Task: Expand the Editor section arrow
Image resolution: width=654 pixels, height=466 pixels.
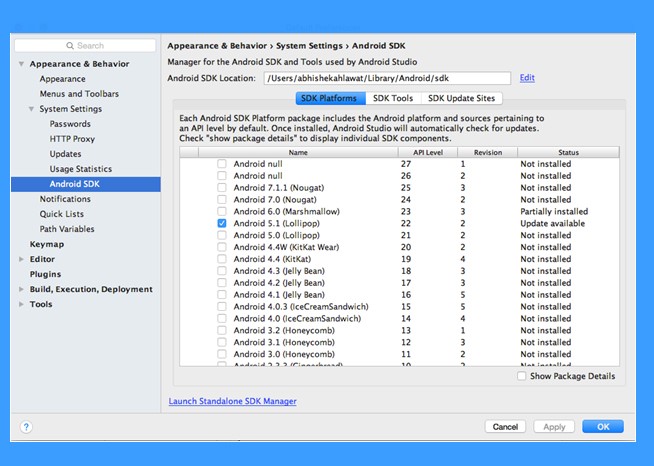Action: [x=21, y=259]
